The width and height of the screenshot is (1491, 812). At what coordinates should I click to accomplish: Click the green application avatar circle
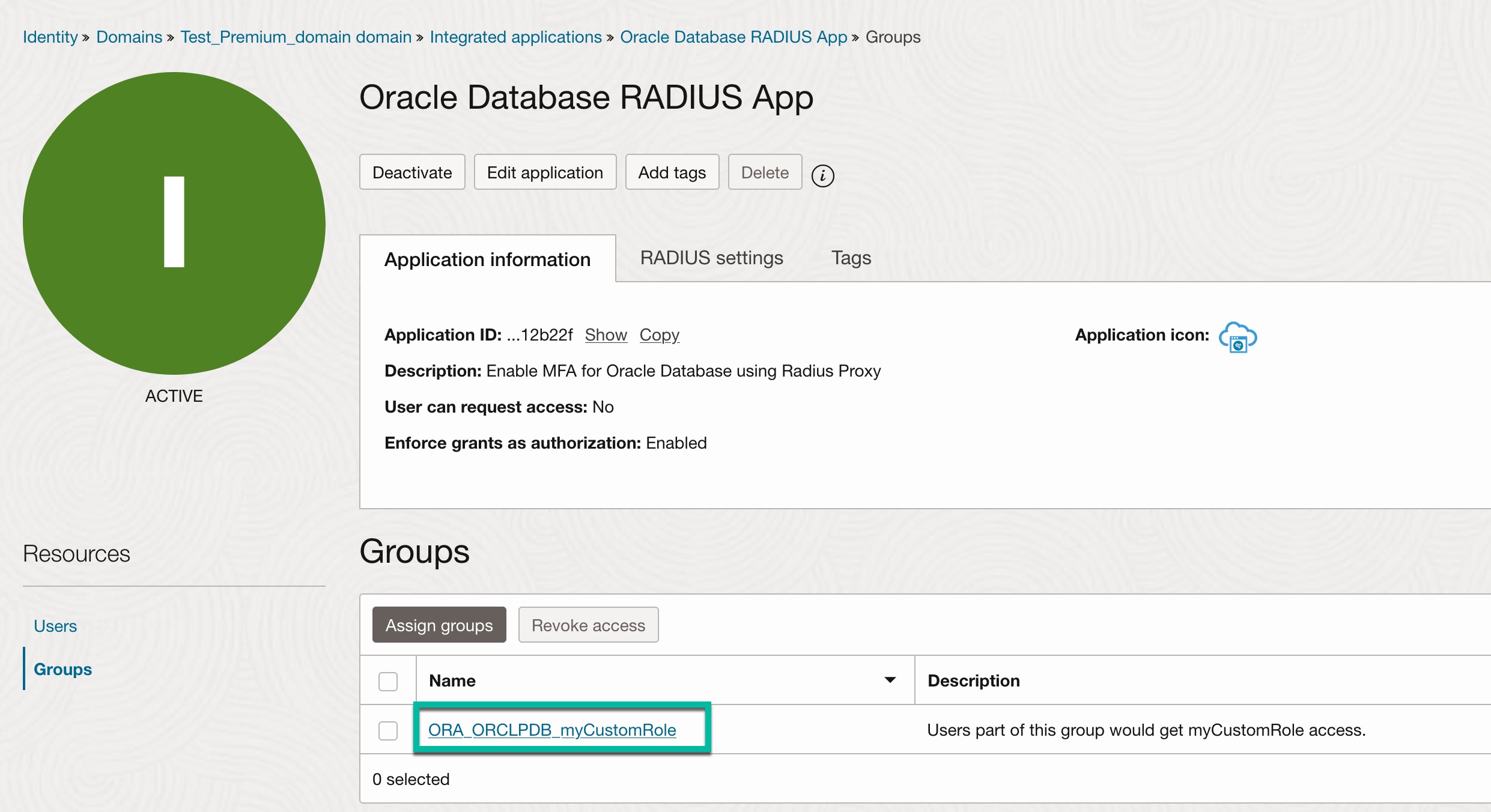[x=174, y=223]
